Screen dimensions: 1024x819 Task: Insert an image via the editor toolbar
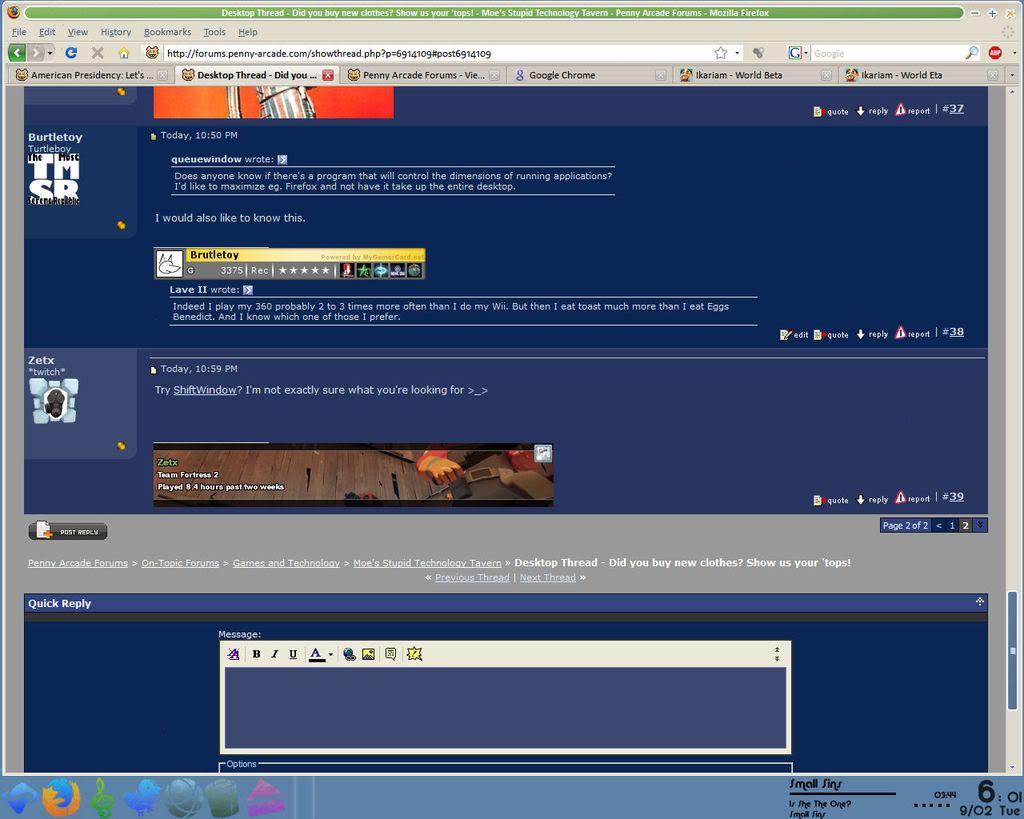click(x=368, y=654)
